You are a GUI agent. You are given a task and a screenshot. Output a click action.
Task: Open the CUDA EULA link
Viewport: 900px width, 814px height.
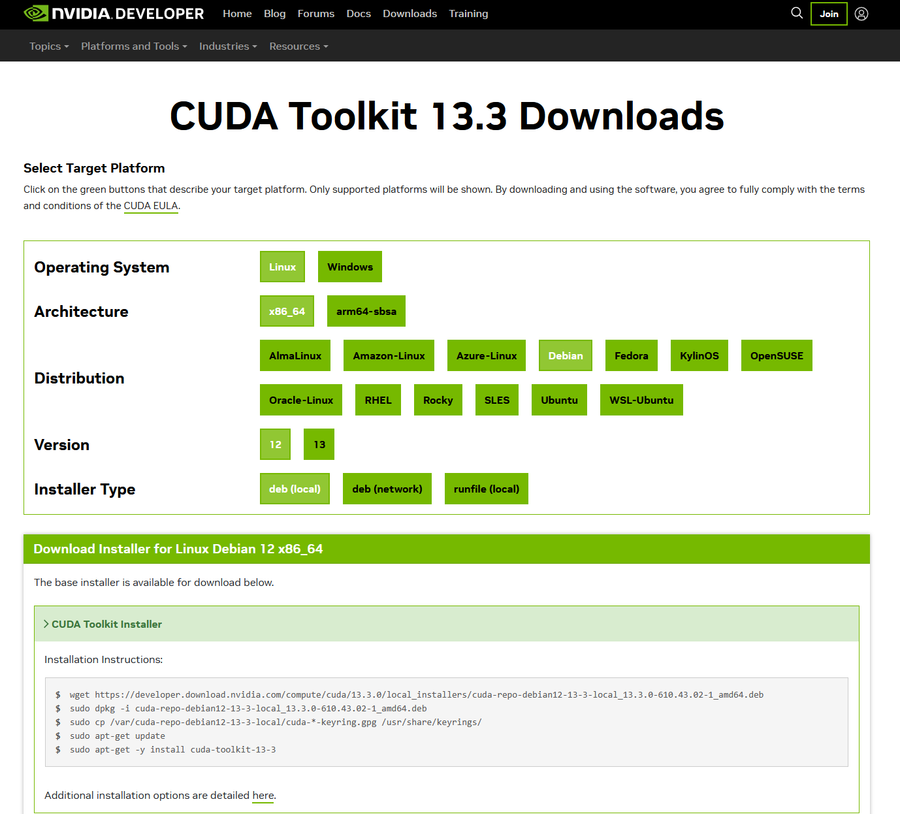(x=151, y=206)
